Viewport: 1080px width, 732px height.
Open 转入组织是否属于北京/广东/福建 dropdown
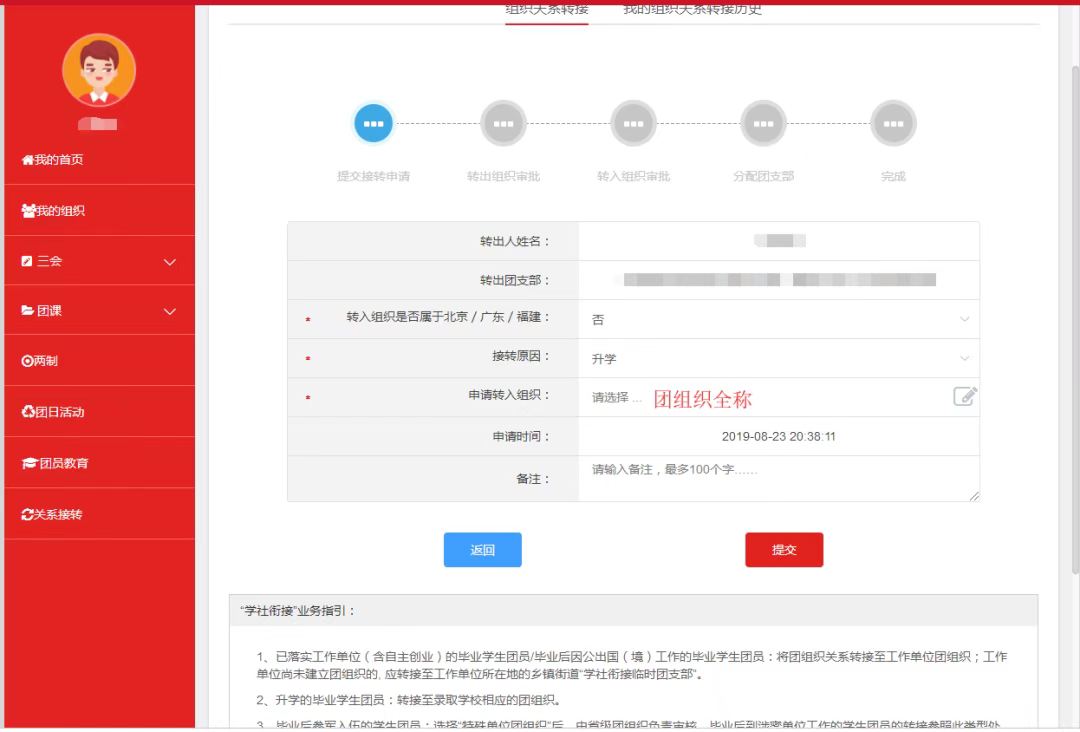click(778, 320)
